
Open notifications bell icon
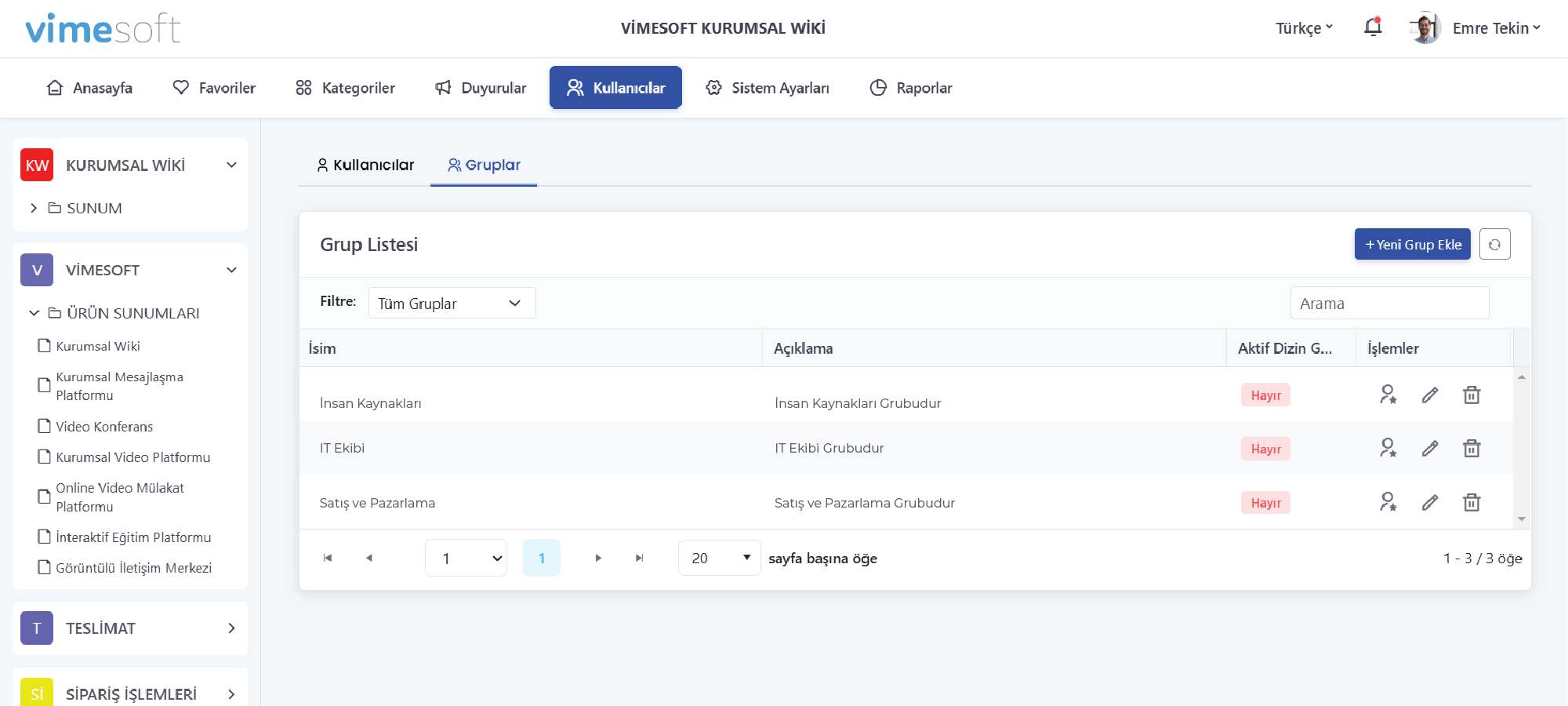point(1373,27)
